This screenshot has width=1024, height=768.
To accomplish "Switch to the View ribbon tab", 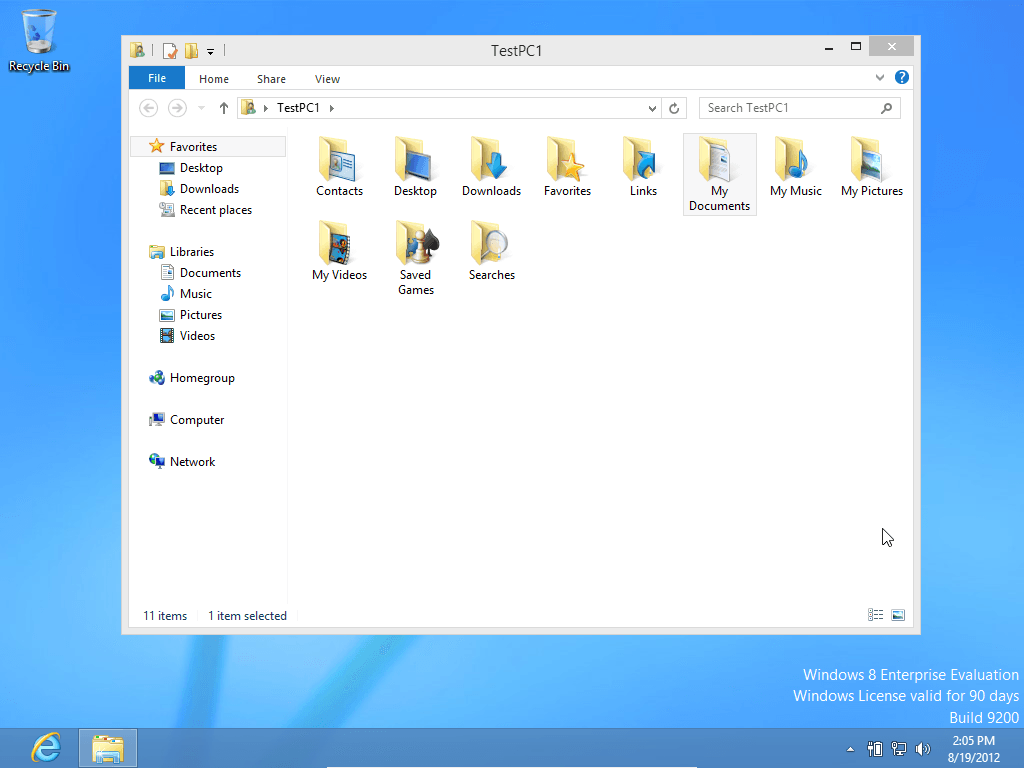I will pyautogui.click(x=327, y=78).
